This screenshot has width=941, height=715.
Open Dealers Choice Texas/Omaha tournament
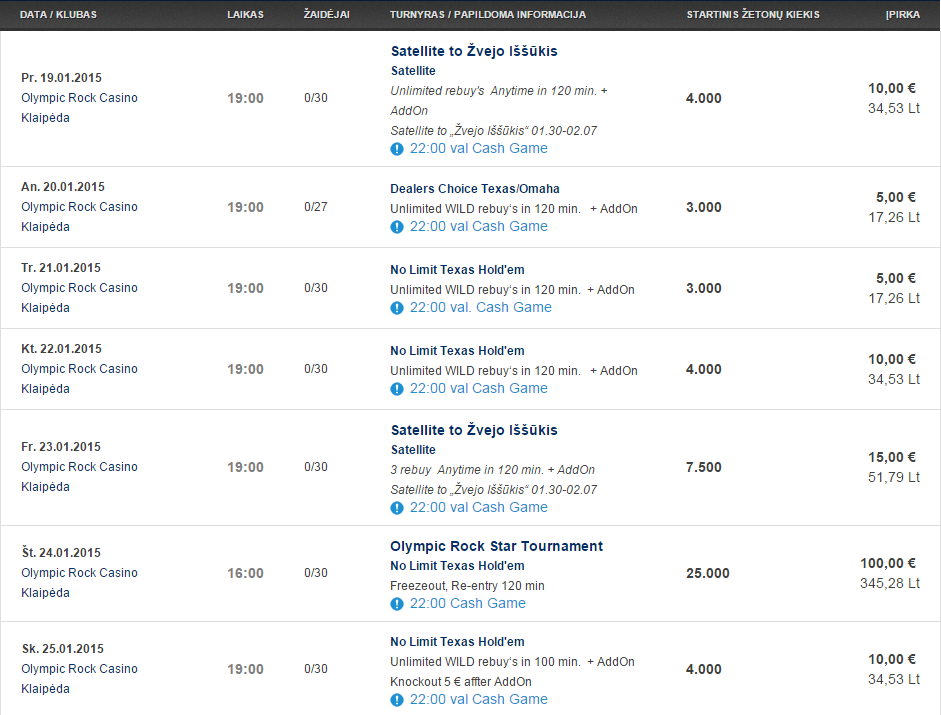click(x=475, y=189)
